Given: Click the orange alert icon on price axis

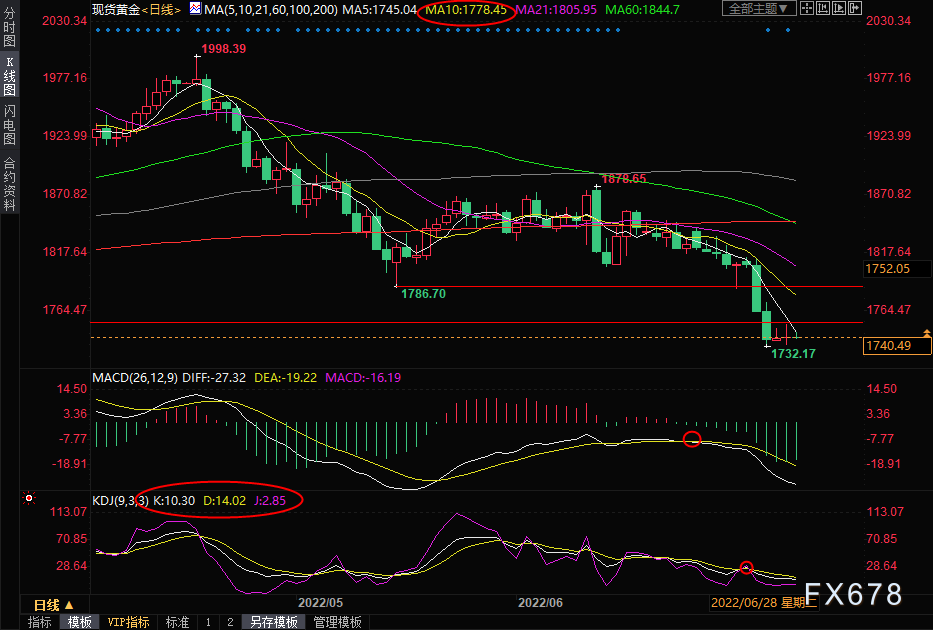Looking at the screenshot, I should [x=926, y=334].
